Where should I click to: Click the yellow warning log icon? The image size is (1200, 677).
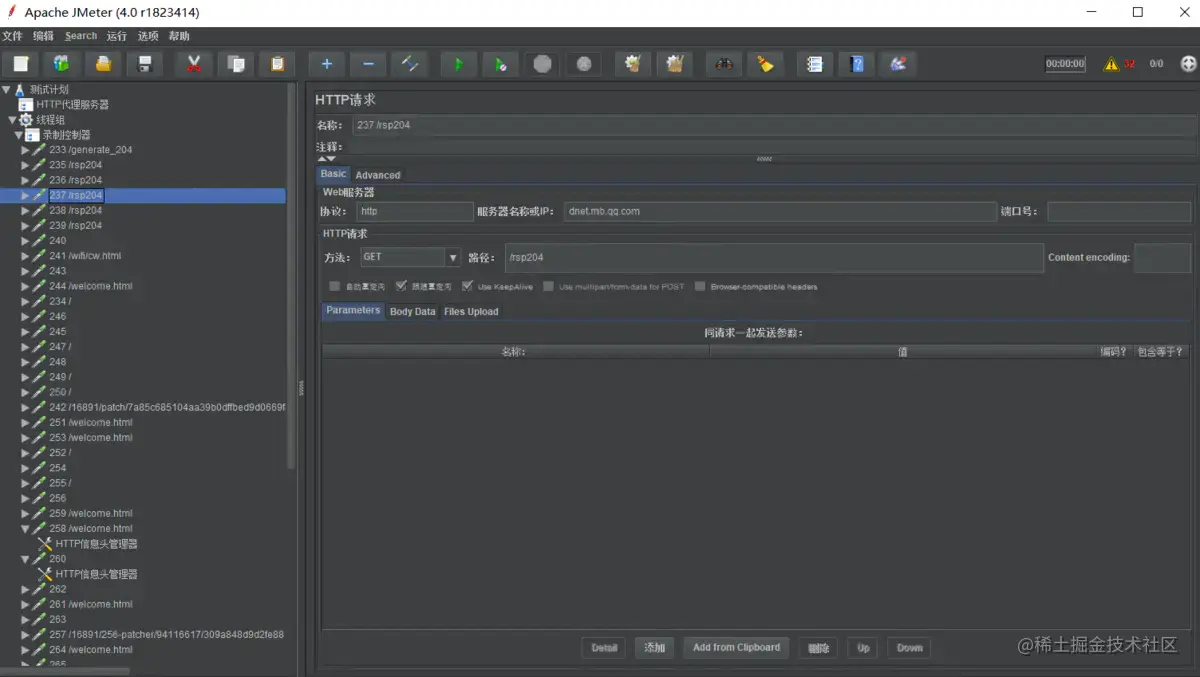(1111, 64)
